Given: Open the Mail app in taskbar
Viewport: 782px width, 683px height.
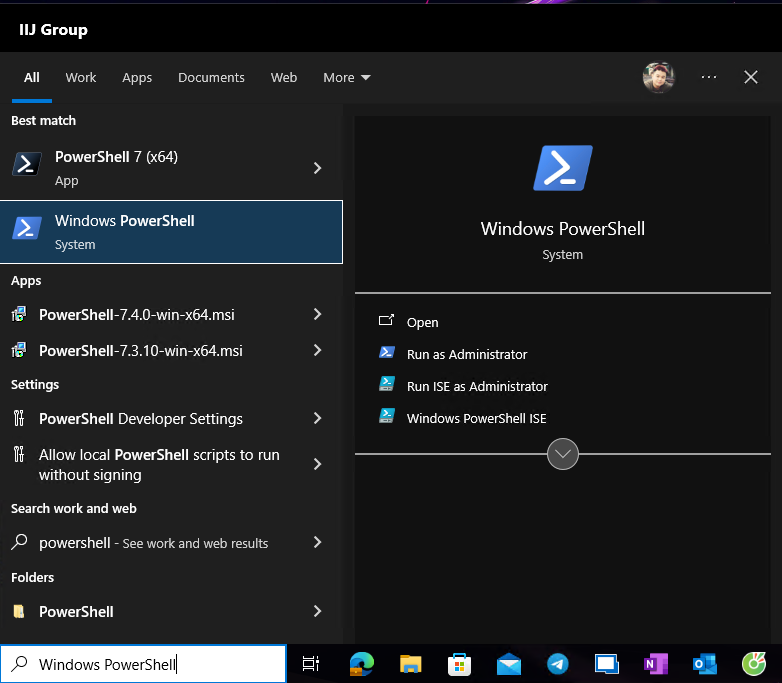Looking at the screenshot, I should pos(509,664).
